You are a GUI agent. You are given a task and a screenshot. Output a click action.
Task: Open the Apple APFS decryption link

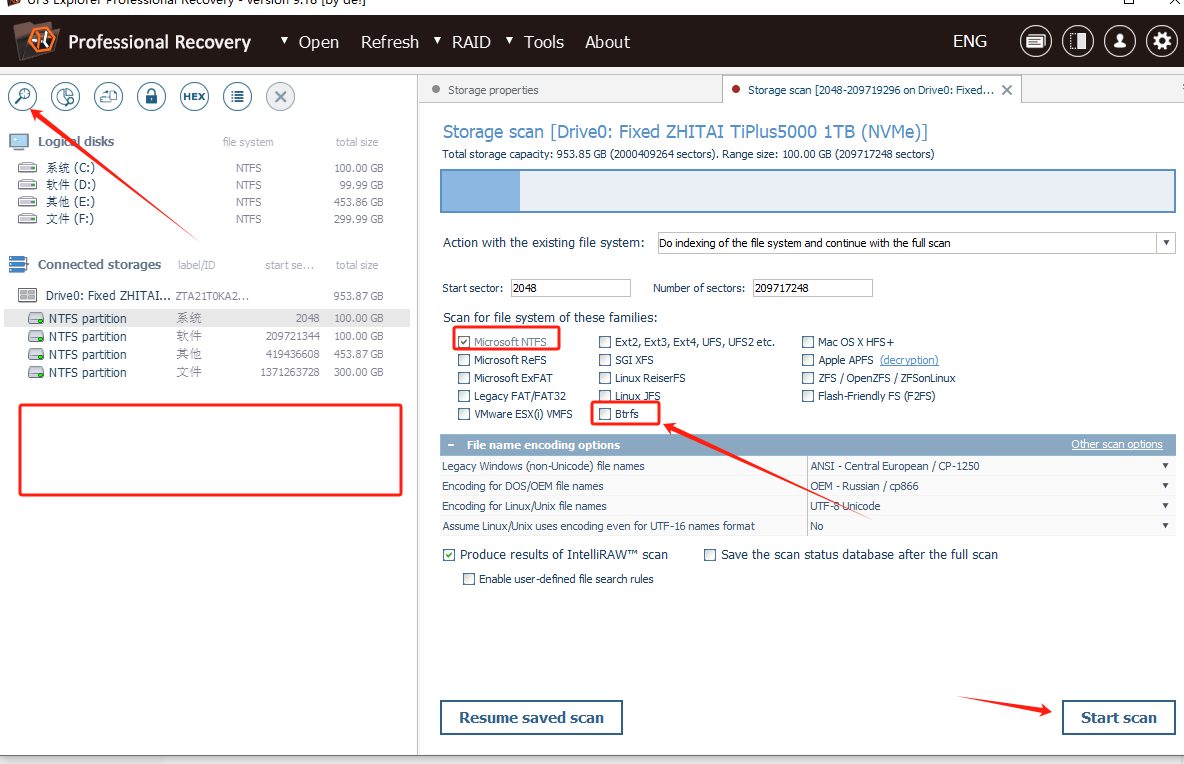(909, 360)
